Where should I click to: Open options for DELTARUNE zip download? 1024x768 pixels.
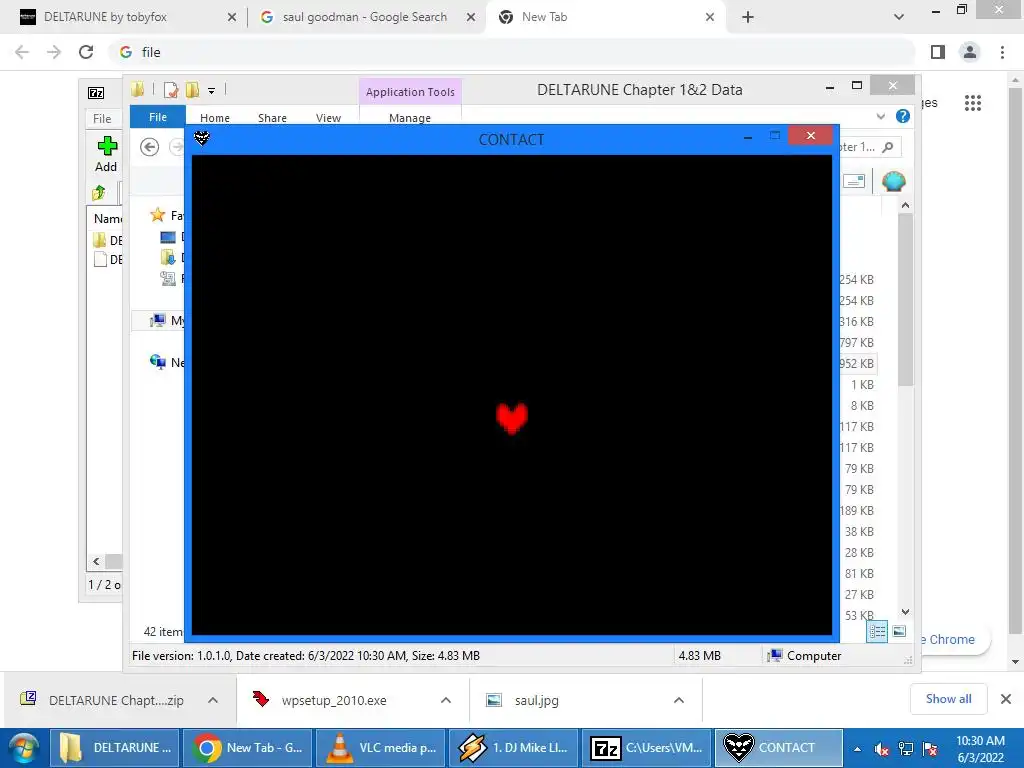213,700
